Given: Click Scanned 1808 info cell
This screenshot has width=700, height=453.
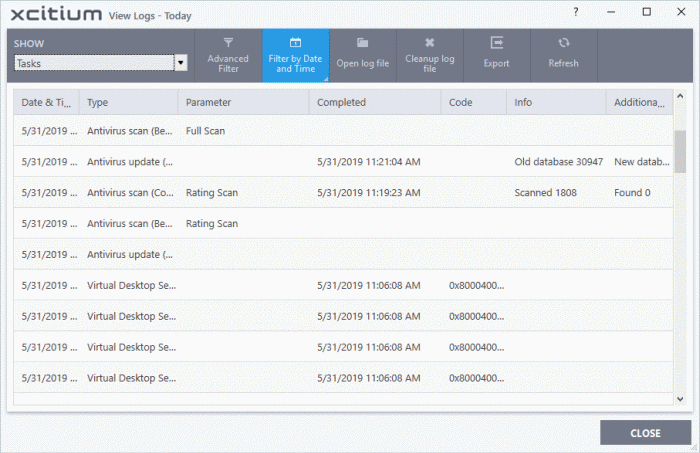Looking at the screenshot, I should point(546,192).
